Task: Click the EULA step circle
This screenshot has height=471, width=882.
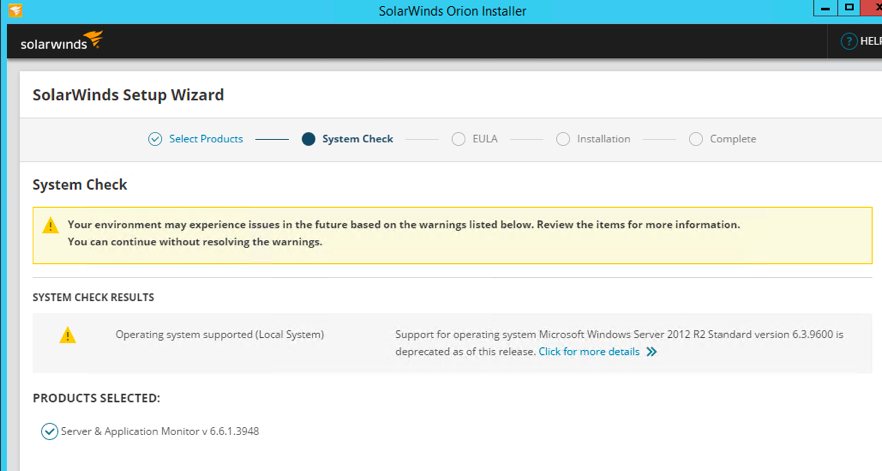Action: pyautogui.click(x=458, y=139)
